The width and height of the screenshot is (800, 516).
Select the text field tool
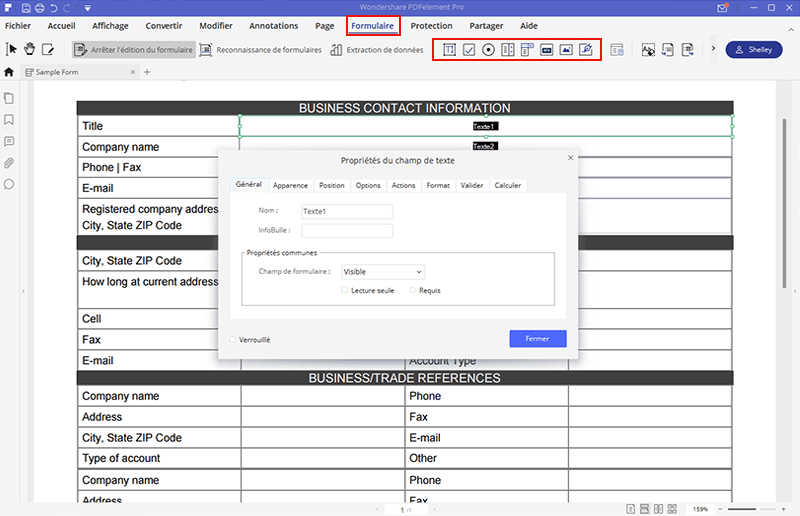point(449,49)
